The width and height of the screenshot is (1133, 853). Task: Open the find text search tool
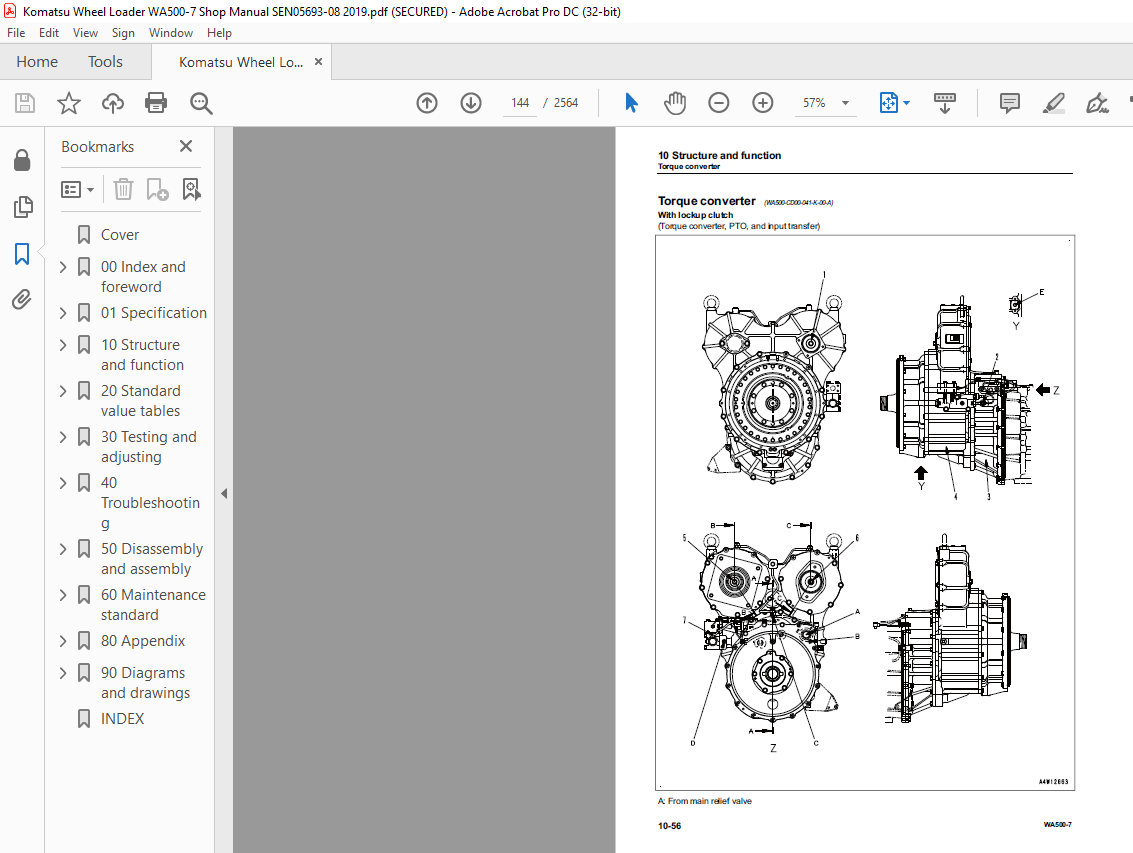point(201,103)
